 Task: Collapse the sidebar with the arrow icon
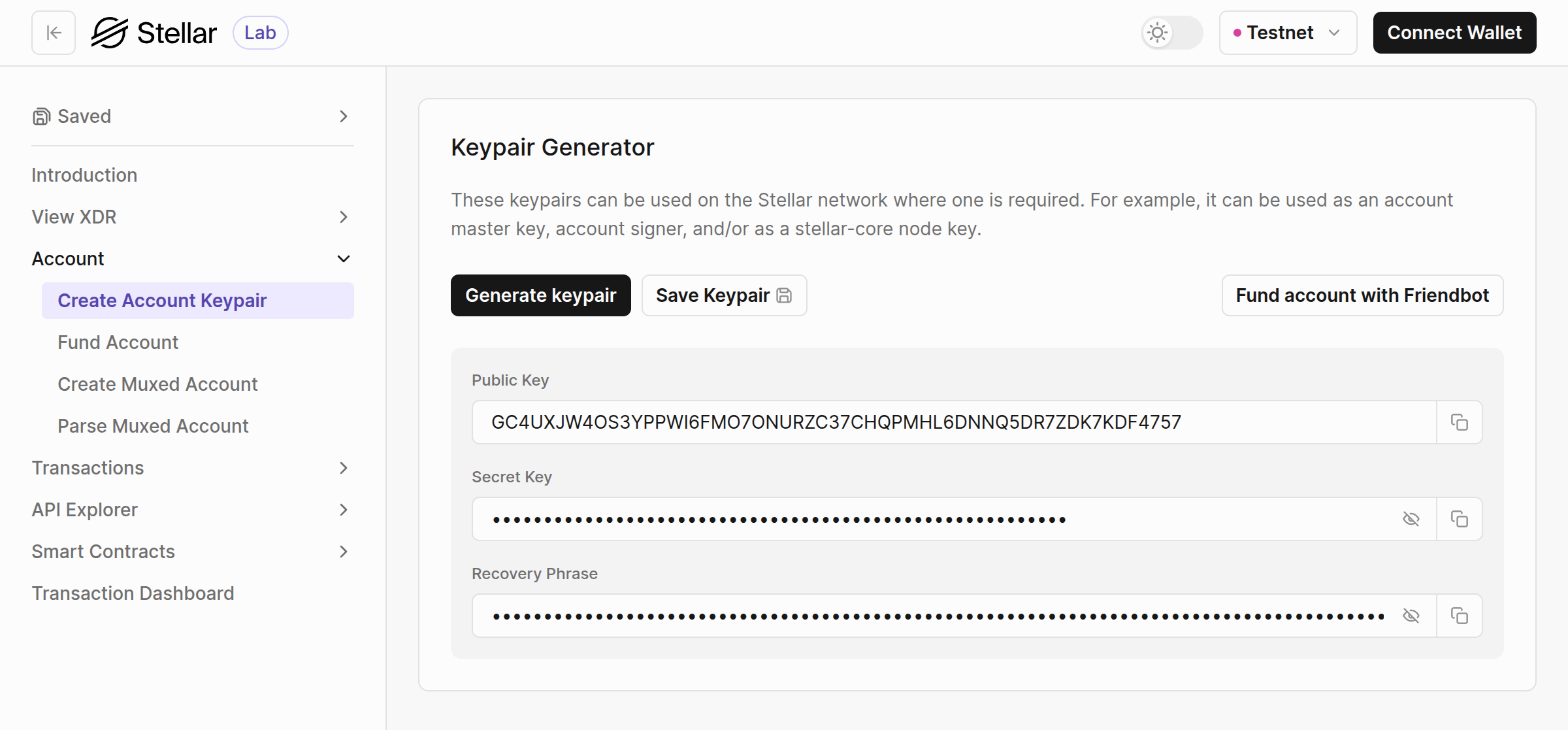(54, 33)
